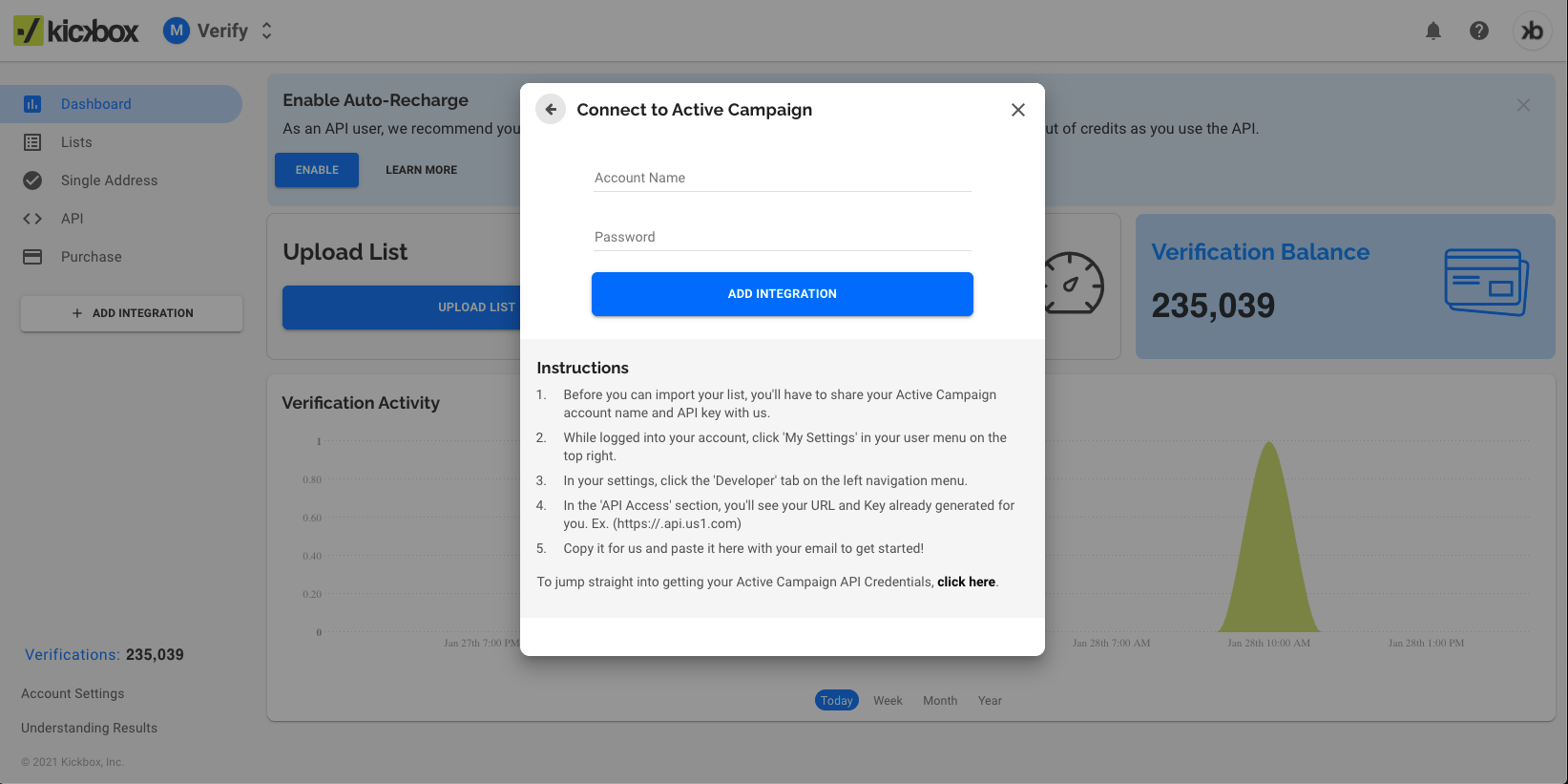The height and width of the screenshot is (784, 1568).
Task: Open Understanding Results link
Action: tap(89, 728)
